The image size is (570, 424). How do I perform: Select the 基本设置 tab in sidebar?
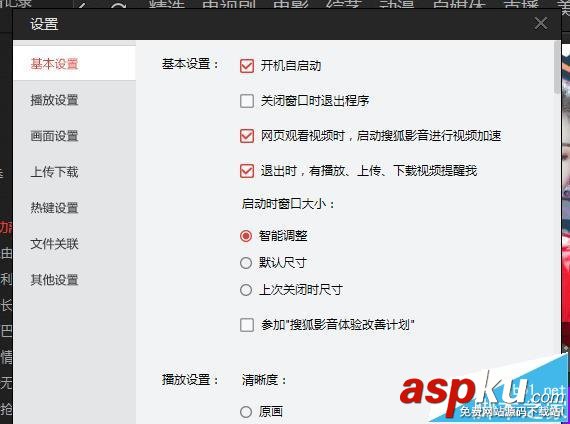[x=74, y=64]
